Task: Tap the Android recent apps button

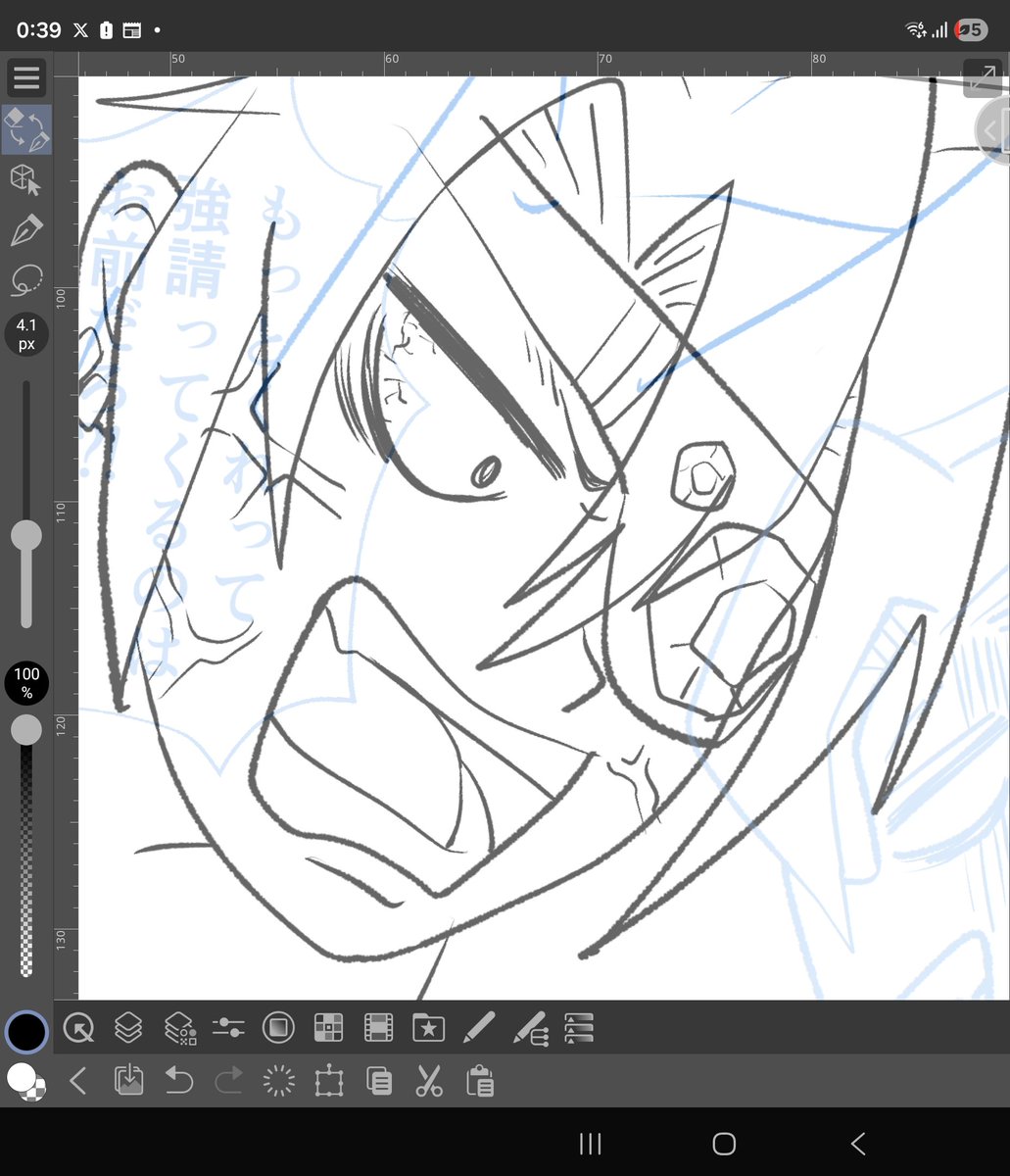Action: [x=590, y=1143]
